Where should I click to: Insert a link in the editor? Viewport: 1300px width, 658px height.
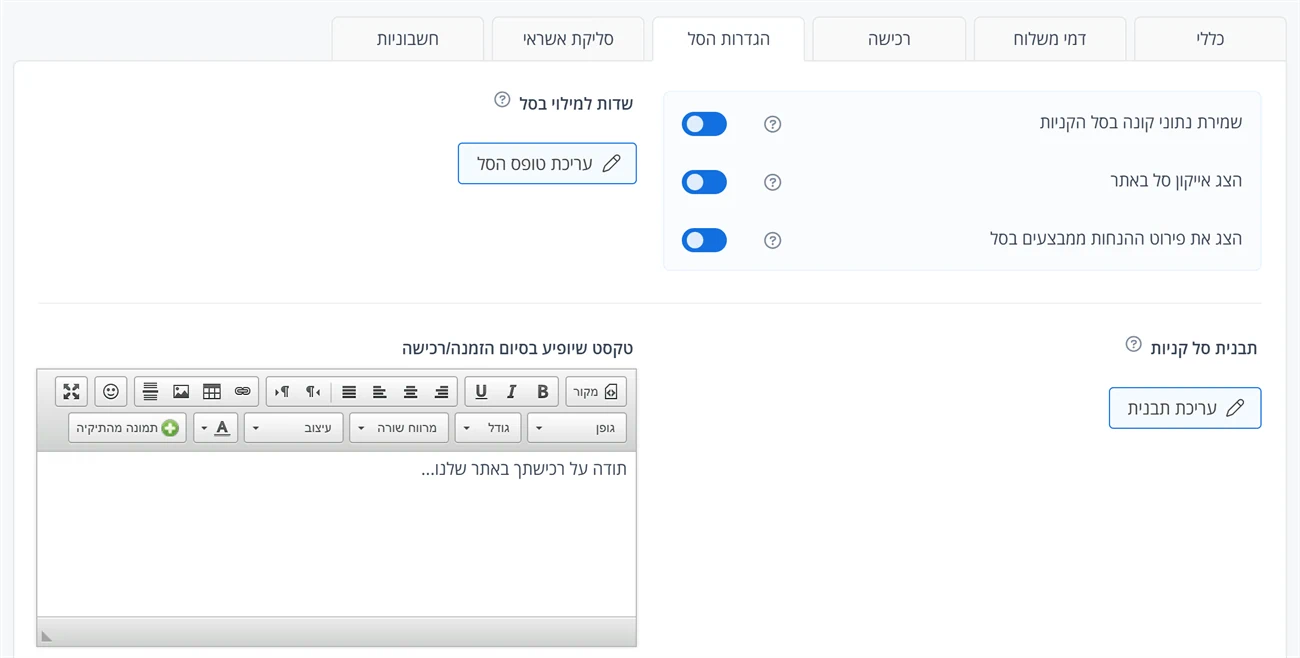(243, 392)
